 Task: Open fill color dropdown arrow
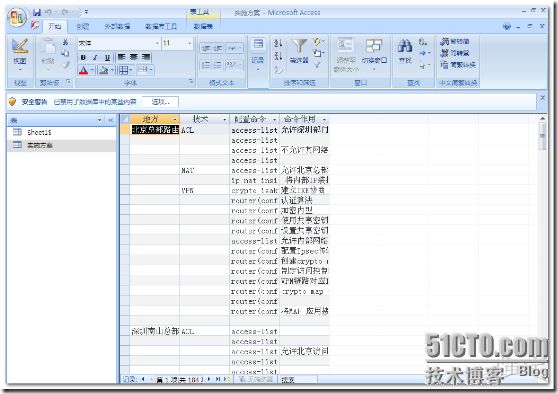click(112, 70)
